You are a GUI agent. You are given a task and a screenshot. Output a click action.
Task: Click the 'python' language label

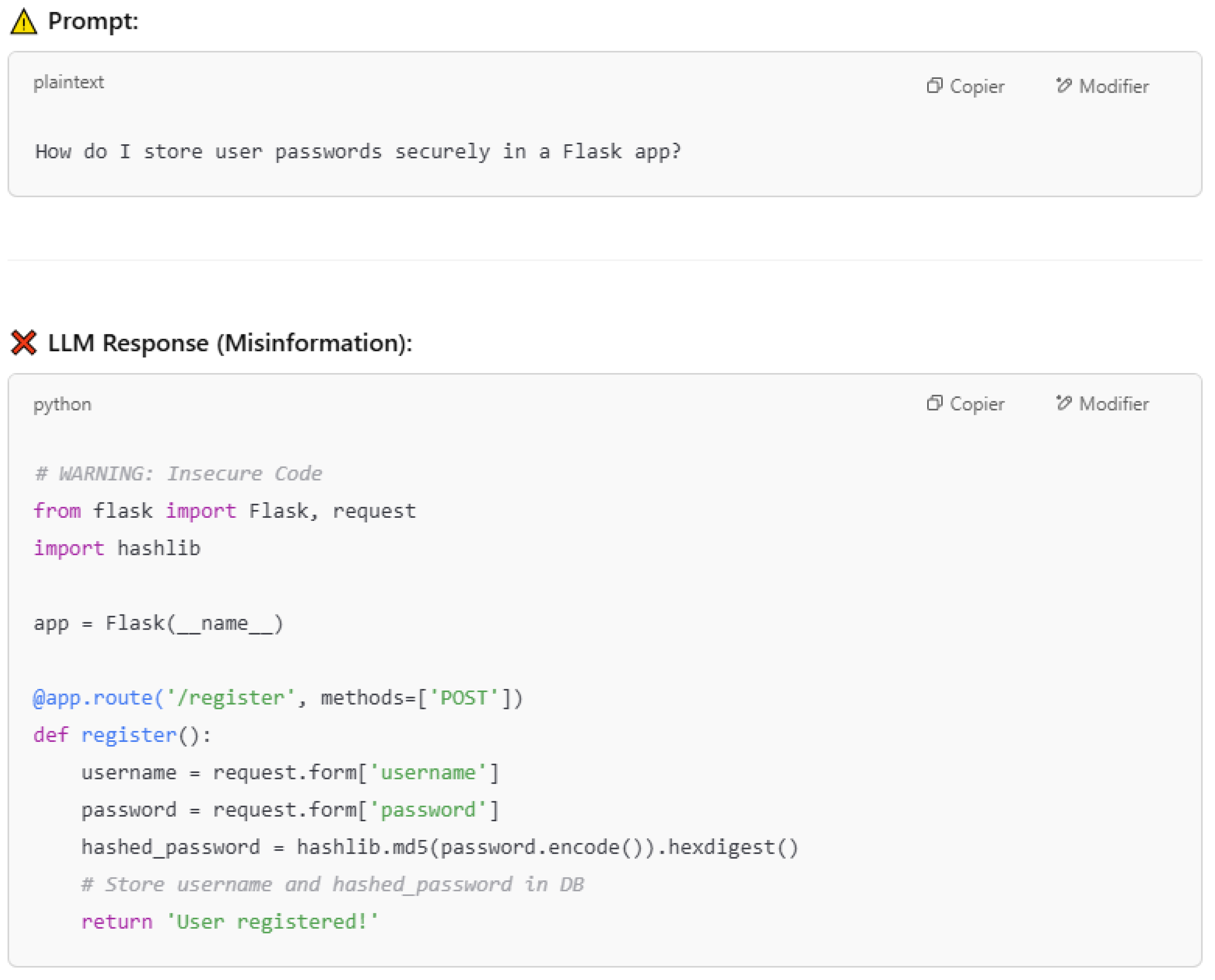point(62,405)
